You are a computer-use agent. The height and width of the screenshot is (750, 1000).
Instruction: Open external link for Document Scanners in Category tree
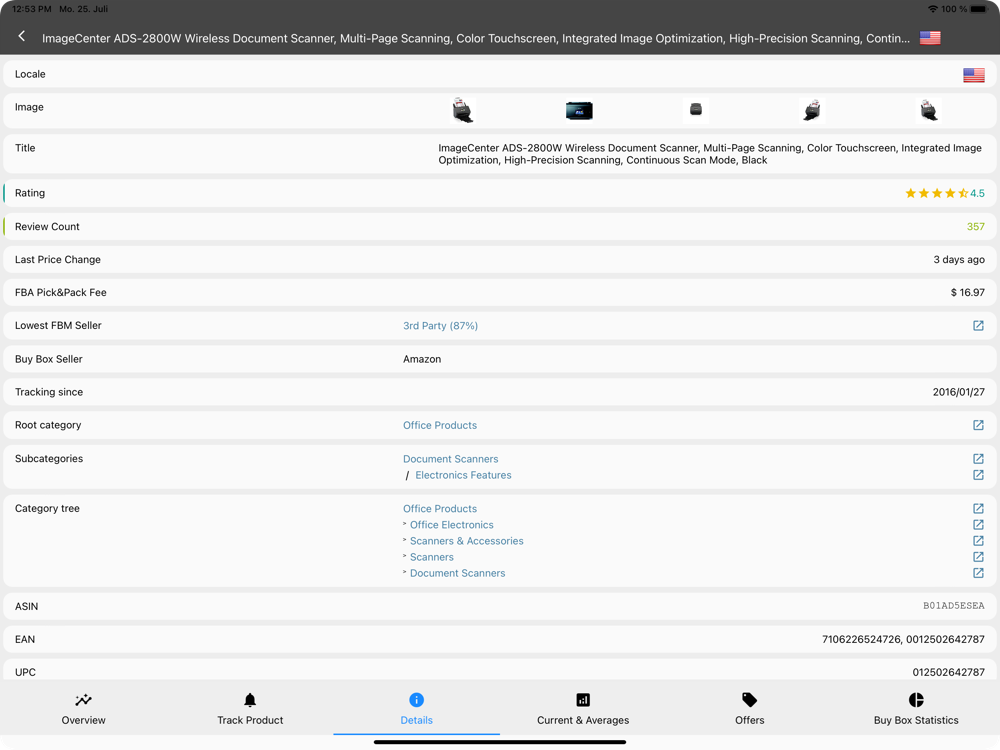click(978, 573)
